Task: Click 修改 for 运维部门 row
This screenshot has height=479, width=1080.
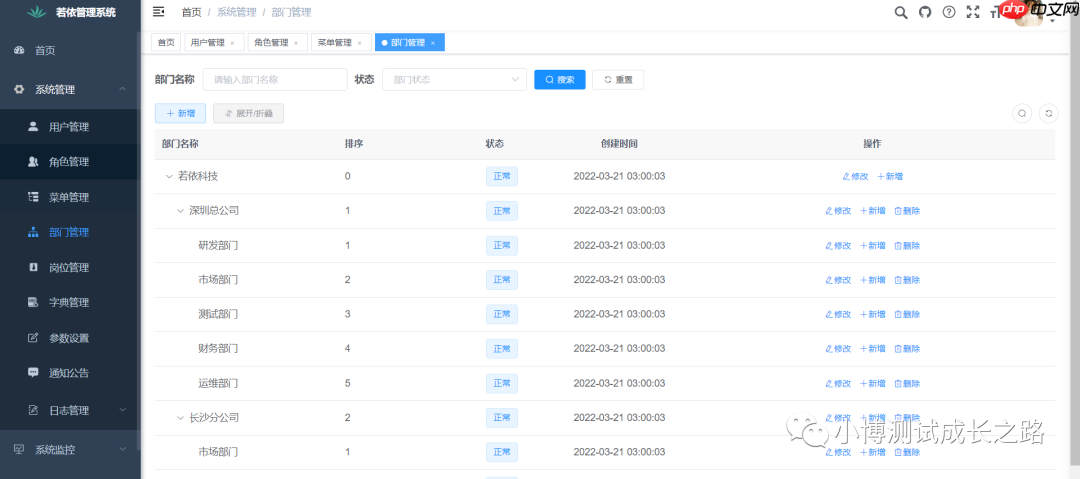Action: [x=838, y=383]
